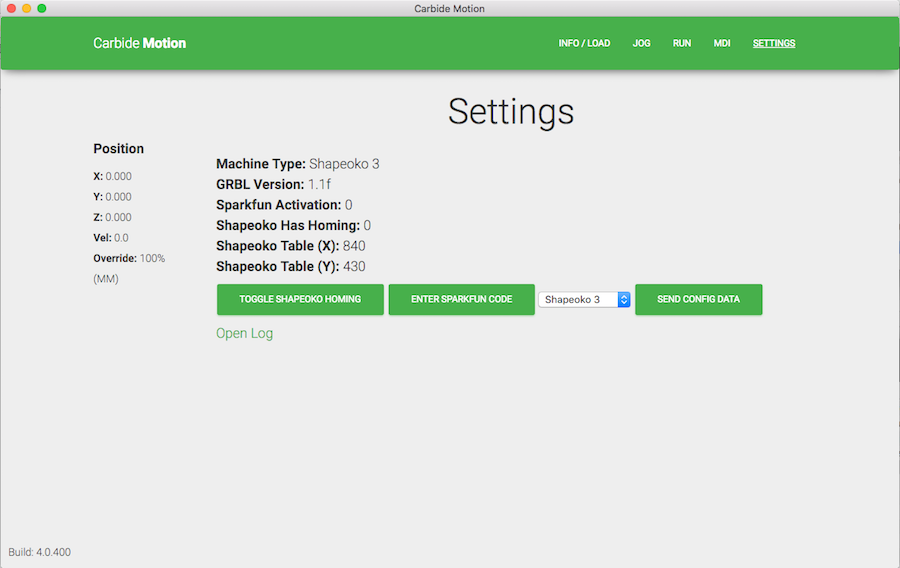Minimize the window with yellow button
This screenshot has height=568, width=900.
click(26, 8)
